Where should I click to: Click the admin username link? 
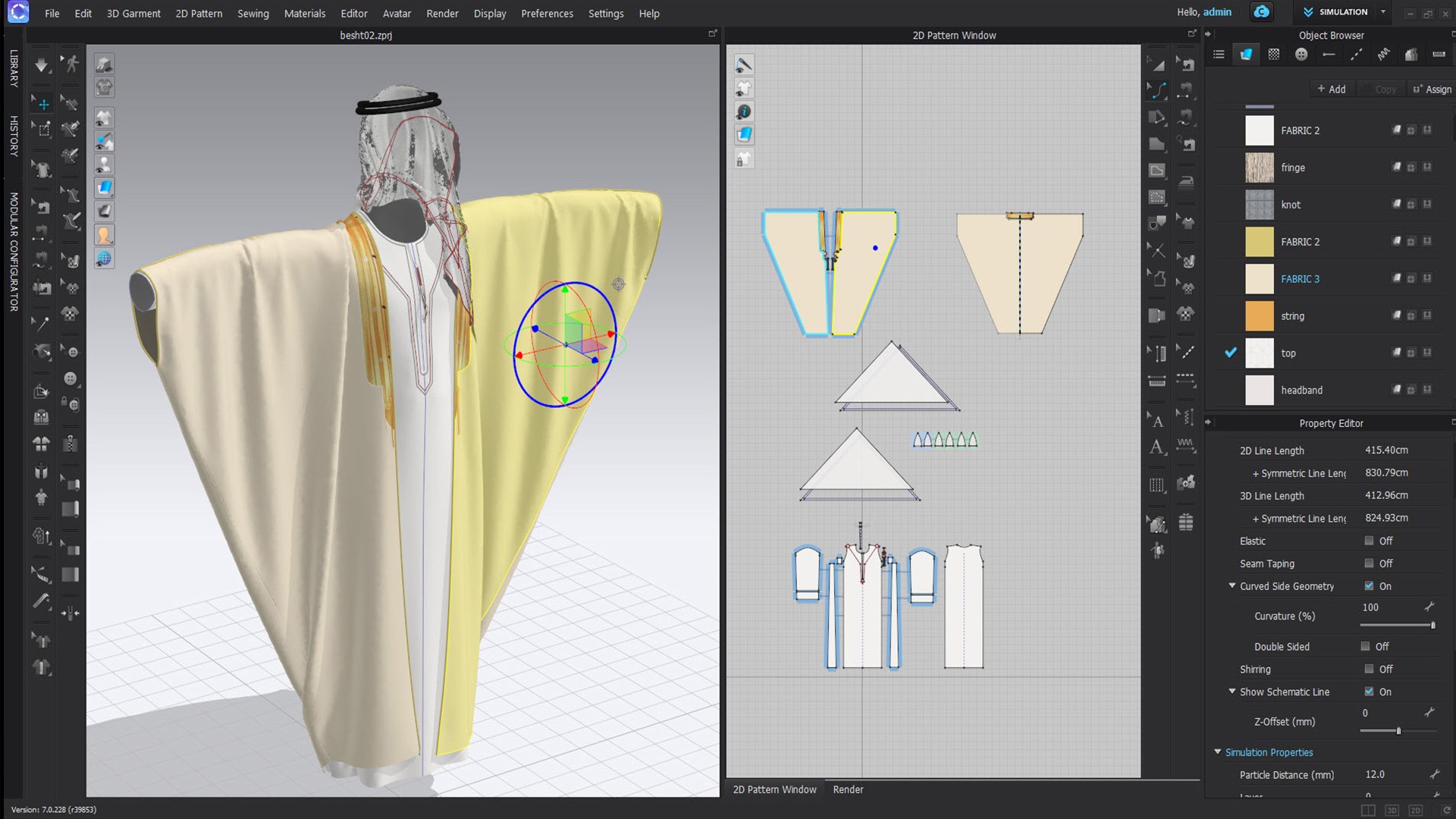[x=1217, y=12]
